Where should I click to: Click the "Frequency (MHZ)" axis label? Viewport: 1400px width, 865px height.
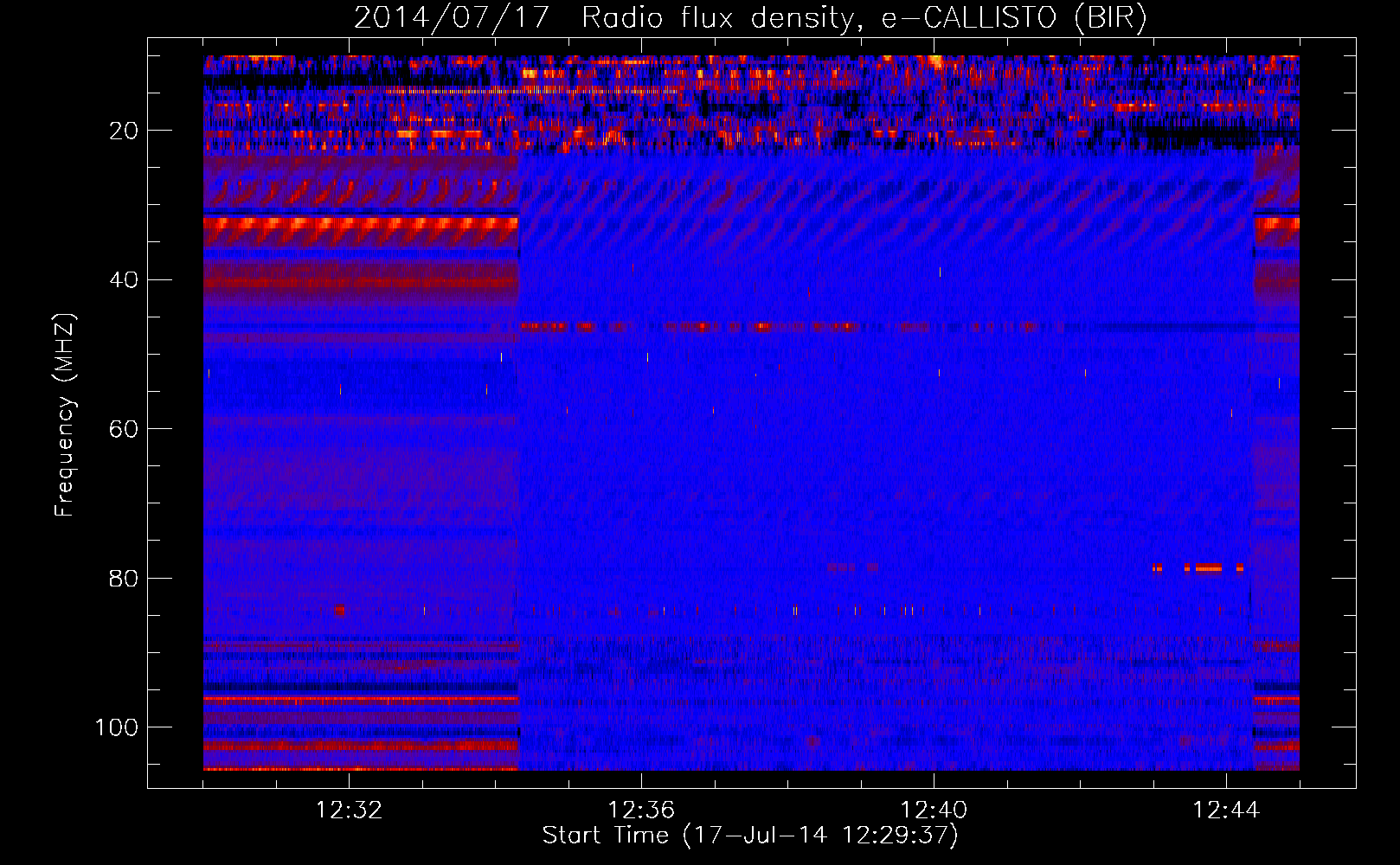point(65,414)
